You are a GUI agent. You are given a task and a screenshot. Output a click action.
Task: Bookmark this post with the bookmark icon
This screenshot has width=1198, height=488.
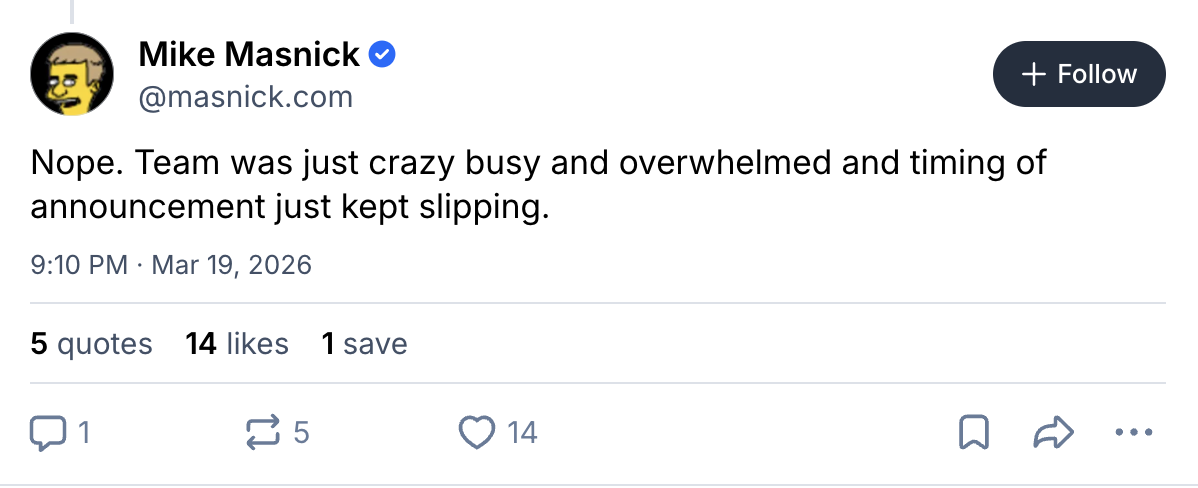click(x=973, y=432)
